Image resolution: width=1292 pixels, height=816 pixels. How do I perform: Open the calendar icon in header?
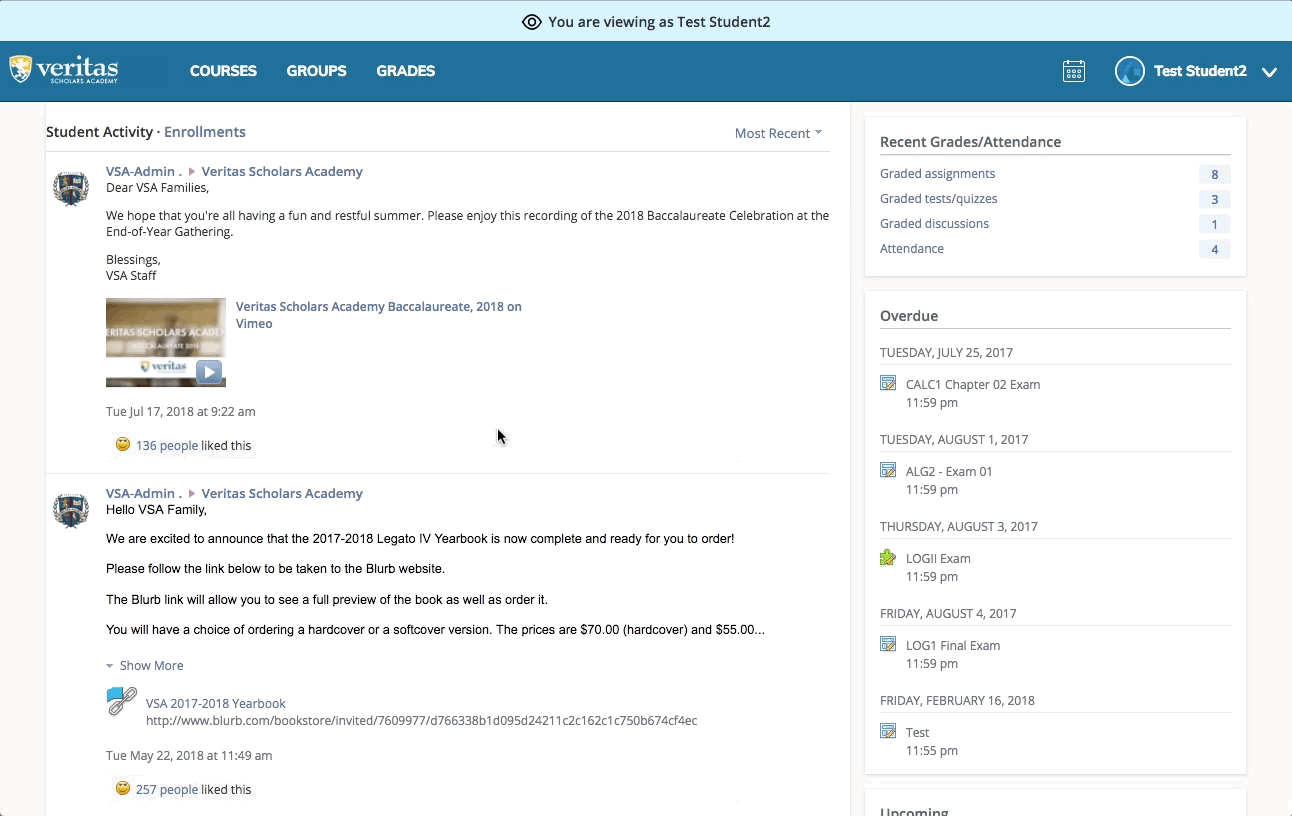pyautogui.click(x=1074, y=71)
